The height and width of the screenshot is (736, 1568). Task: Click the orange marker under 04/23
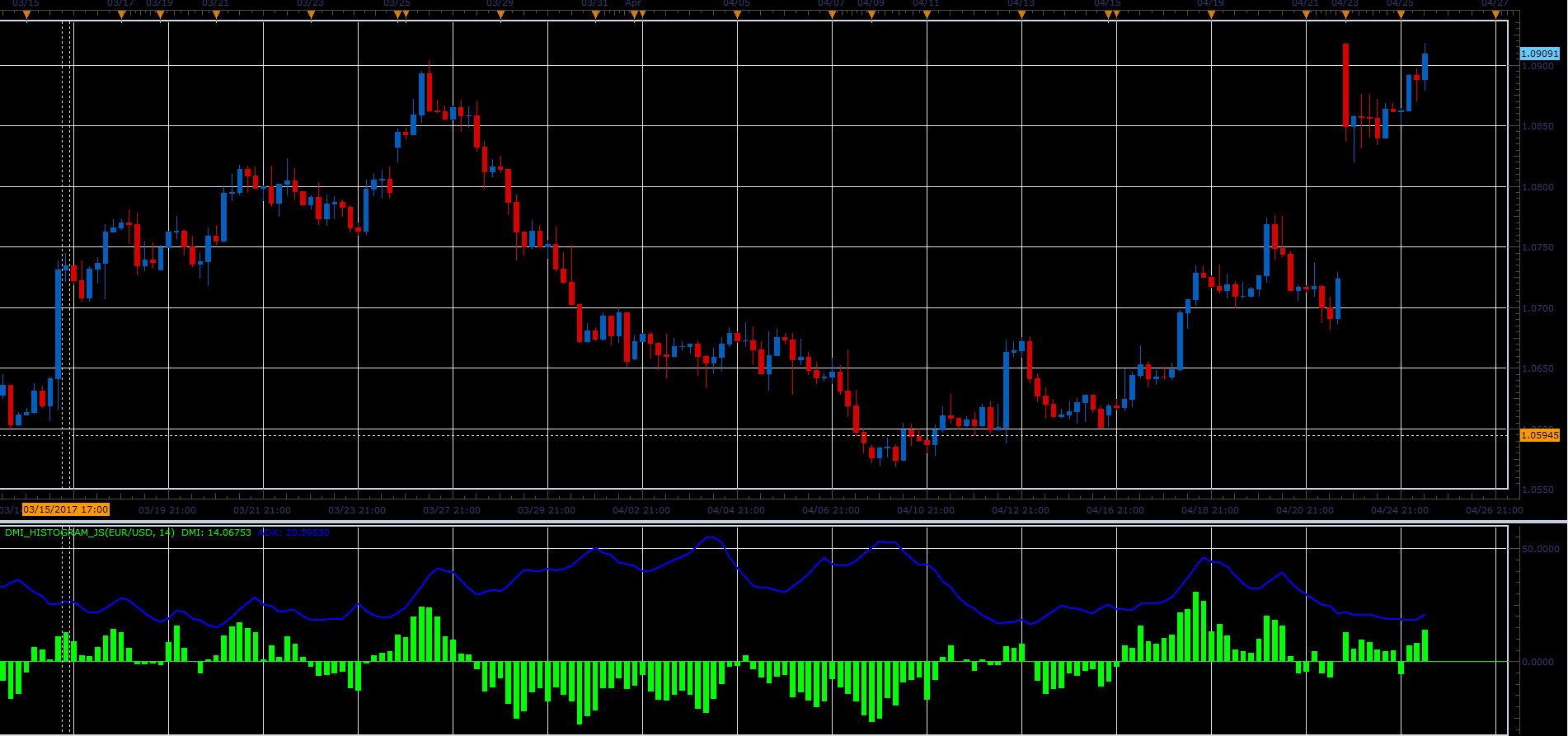1345,15
